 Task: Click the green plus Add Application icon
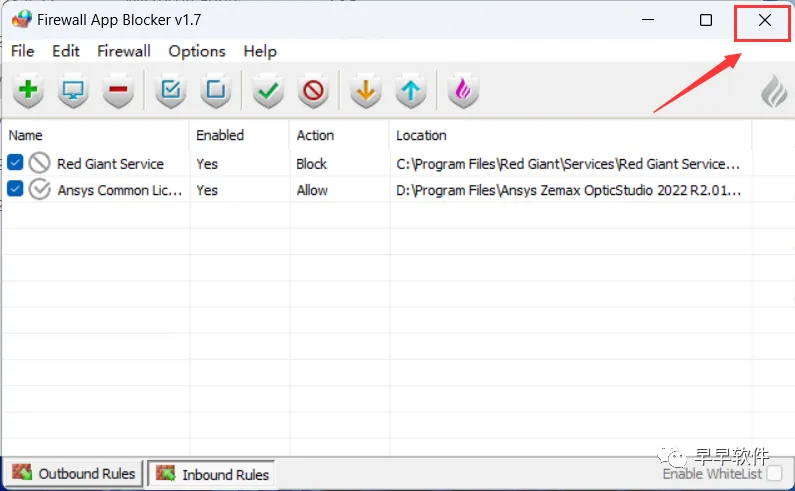28,91
